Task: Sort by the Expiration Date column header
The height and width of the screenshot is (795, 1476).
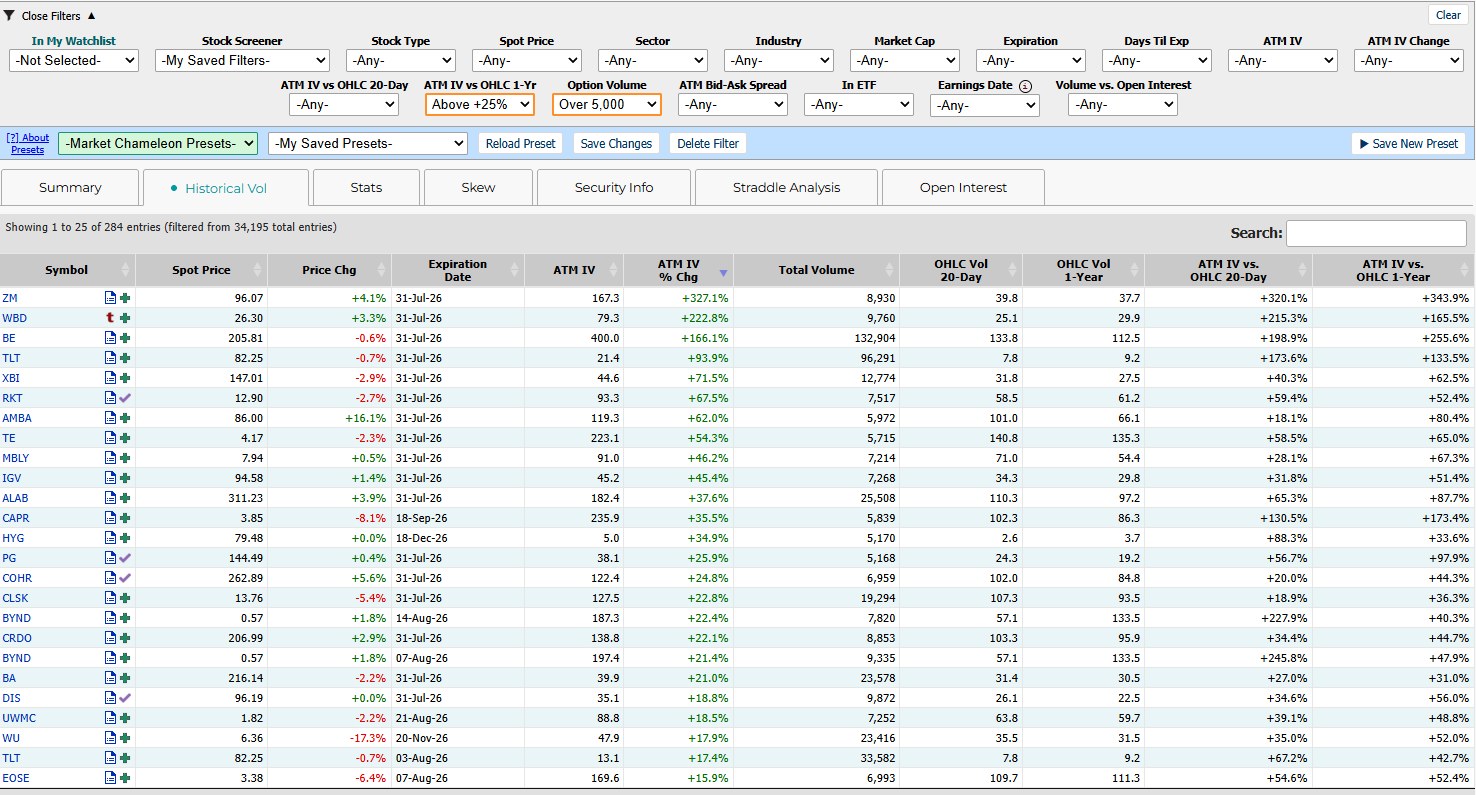Action: 457,270
